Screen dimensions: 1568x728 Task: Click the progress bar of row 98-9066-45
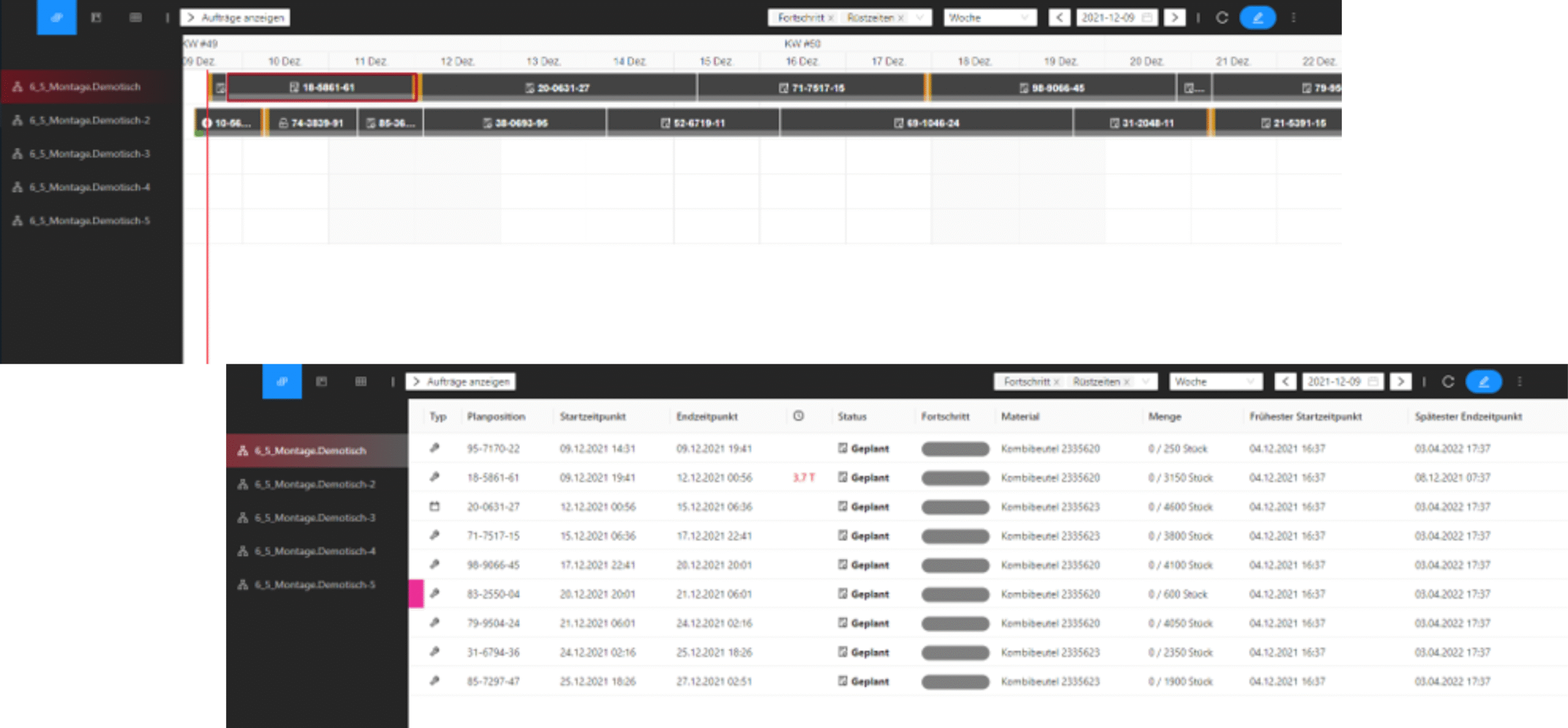[954, 565]
